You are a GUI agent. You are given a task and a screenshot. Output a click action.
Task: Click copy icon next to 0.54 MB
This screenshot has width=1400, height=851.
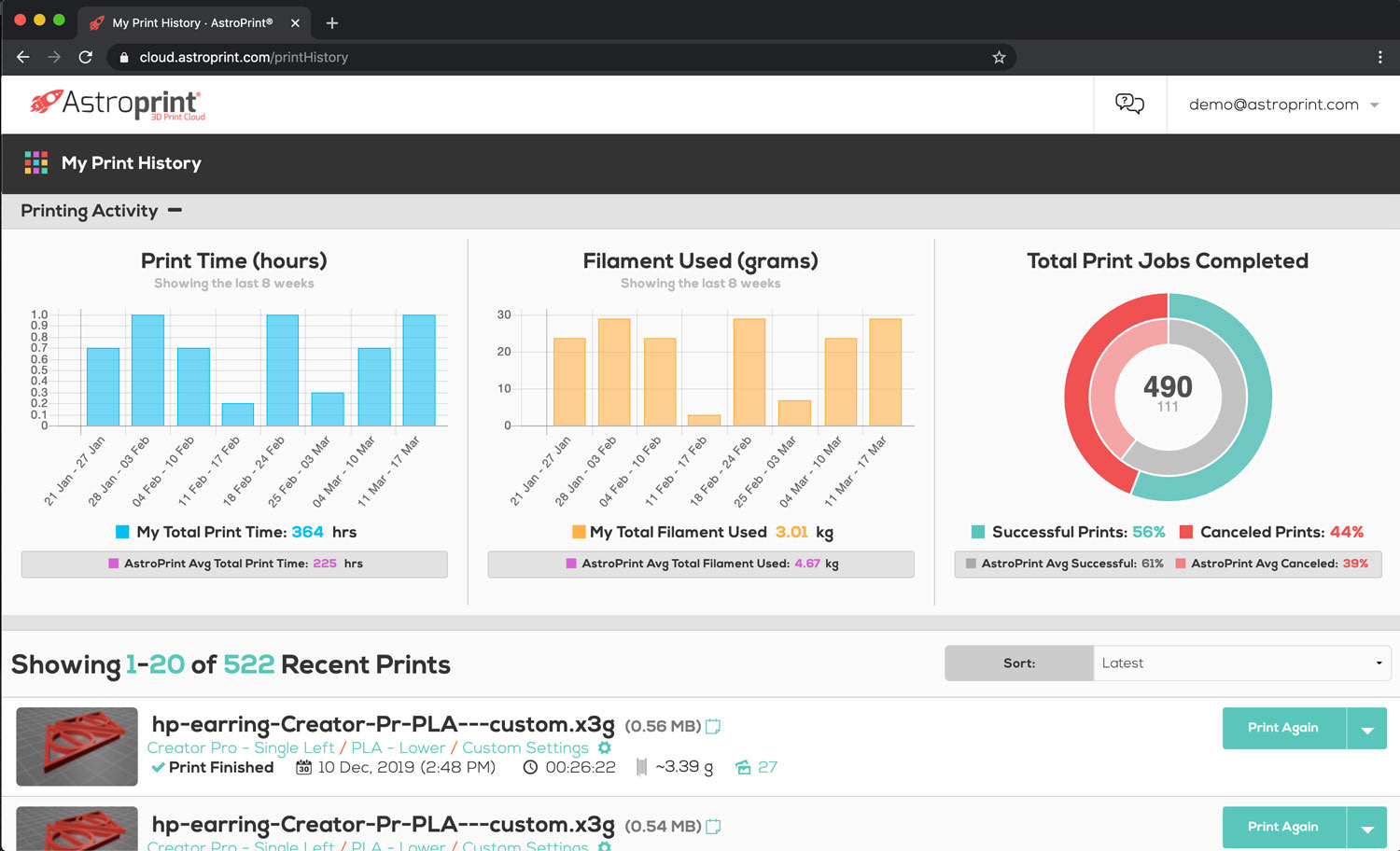point(713,826)
